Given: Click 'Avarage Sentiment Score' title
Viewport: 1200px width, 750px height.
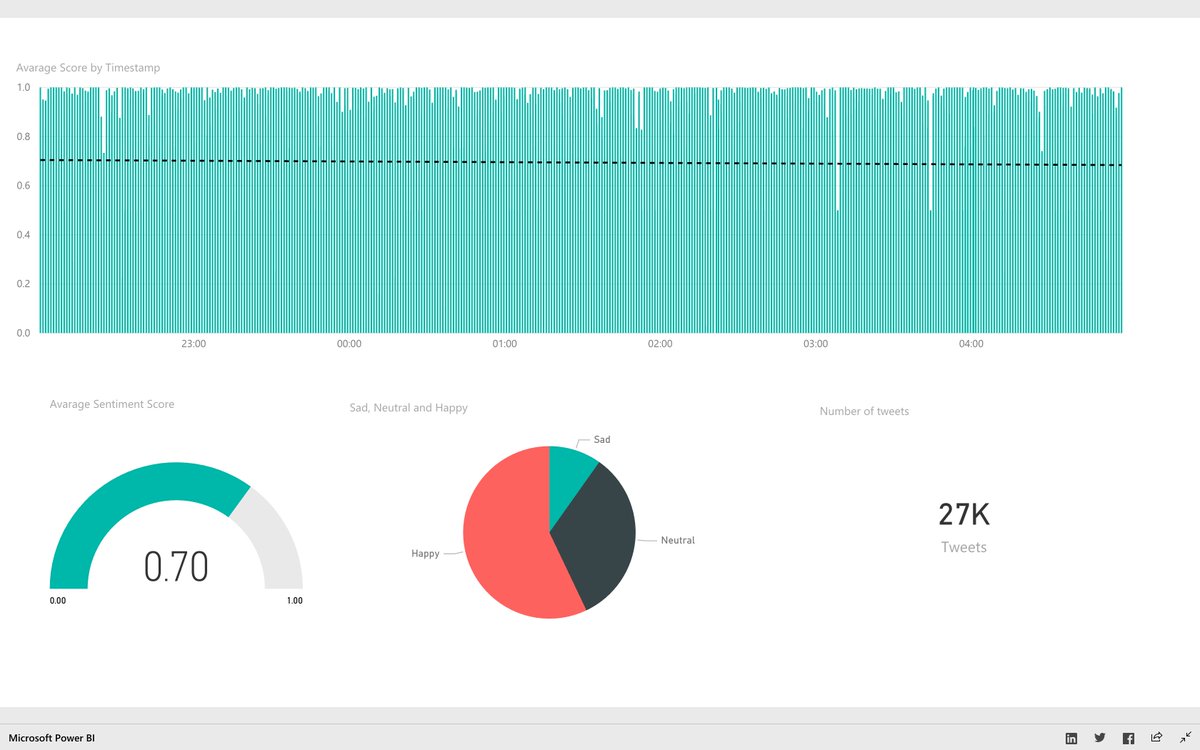Looking at the screenshot, I should [112, 404].
